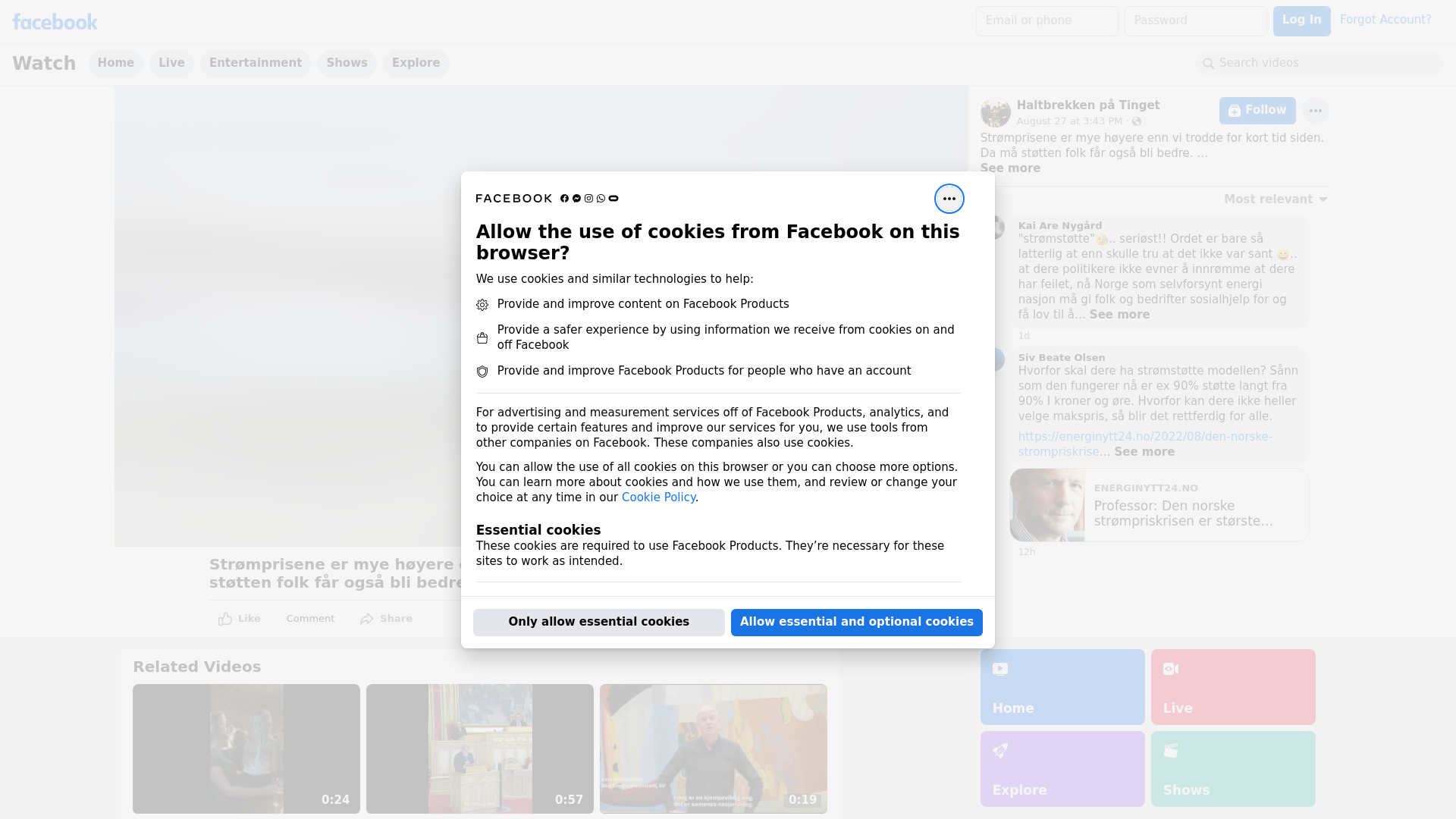Open the Live tab in Watch

coord(171,63)
